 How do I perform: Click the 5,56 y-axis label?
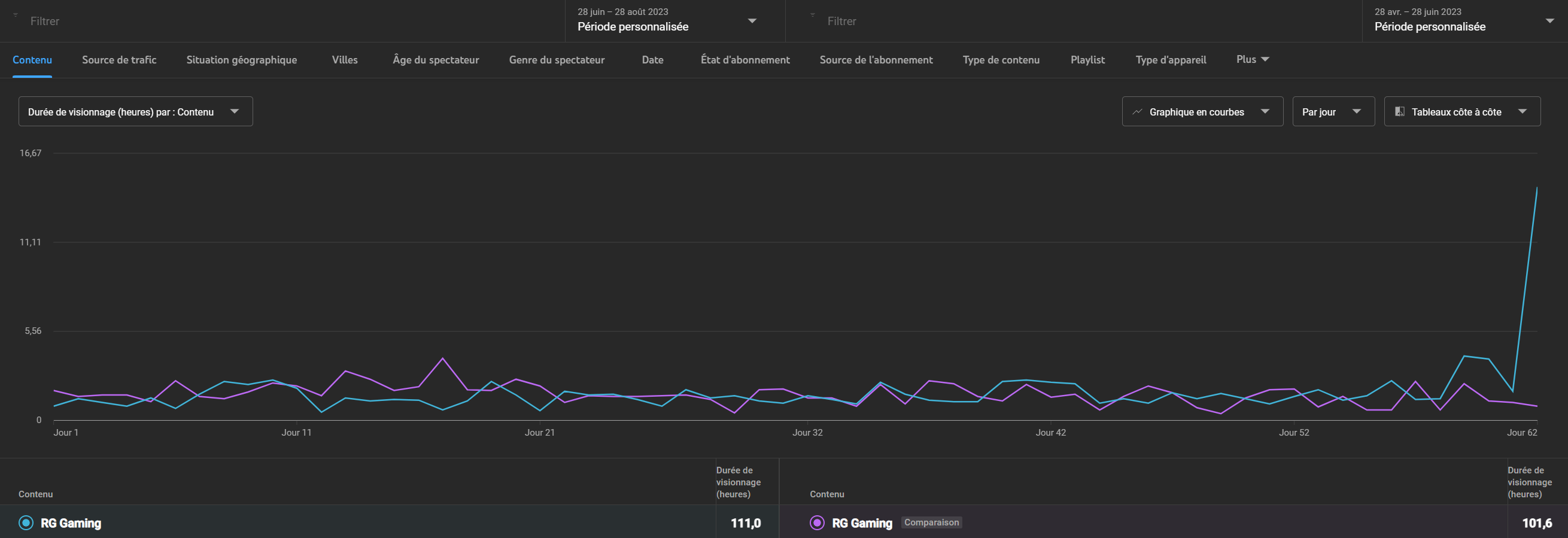(33, 331)
